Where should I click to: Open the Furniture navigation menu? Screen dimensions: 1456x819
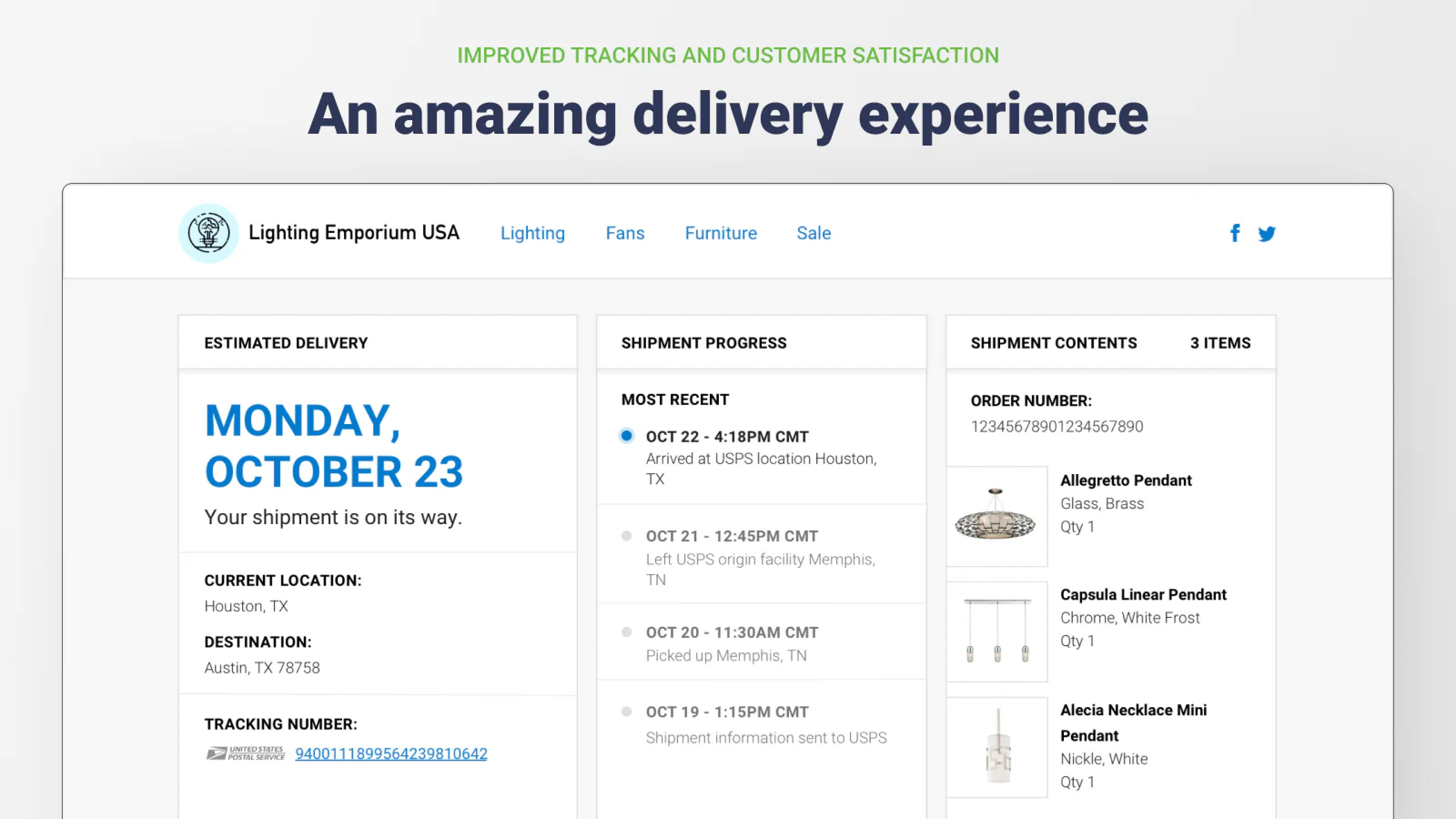click(720, 233)
